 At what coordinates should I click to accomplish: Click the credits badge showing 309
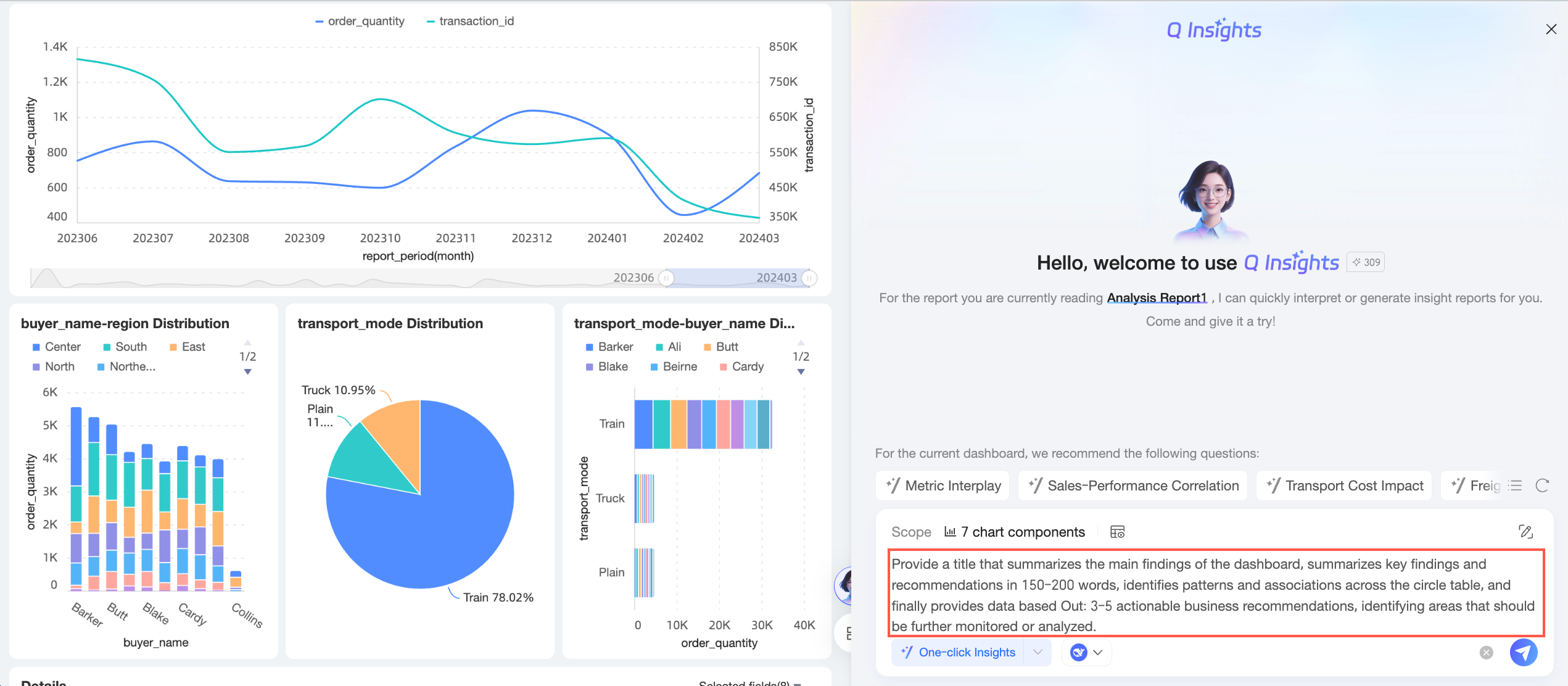pos(1366,262)
